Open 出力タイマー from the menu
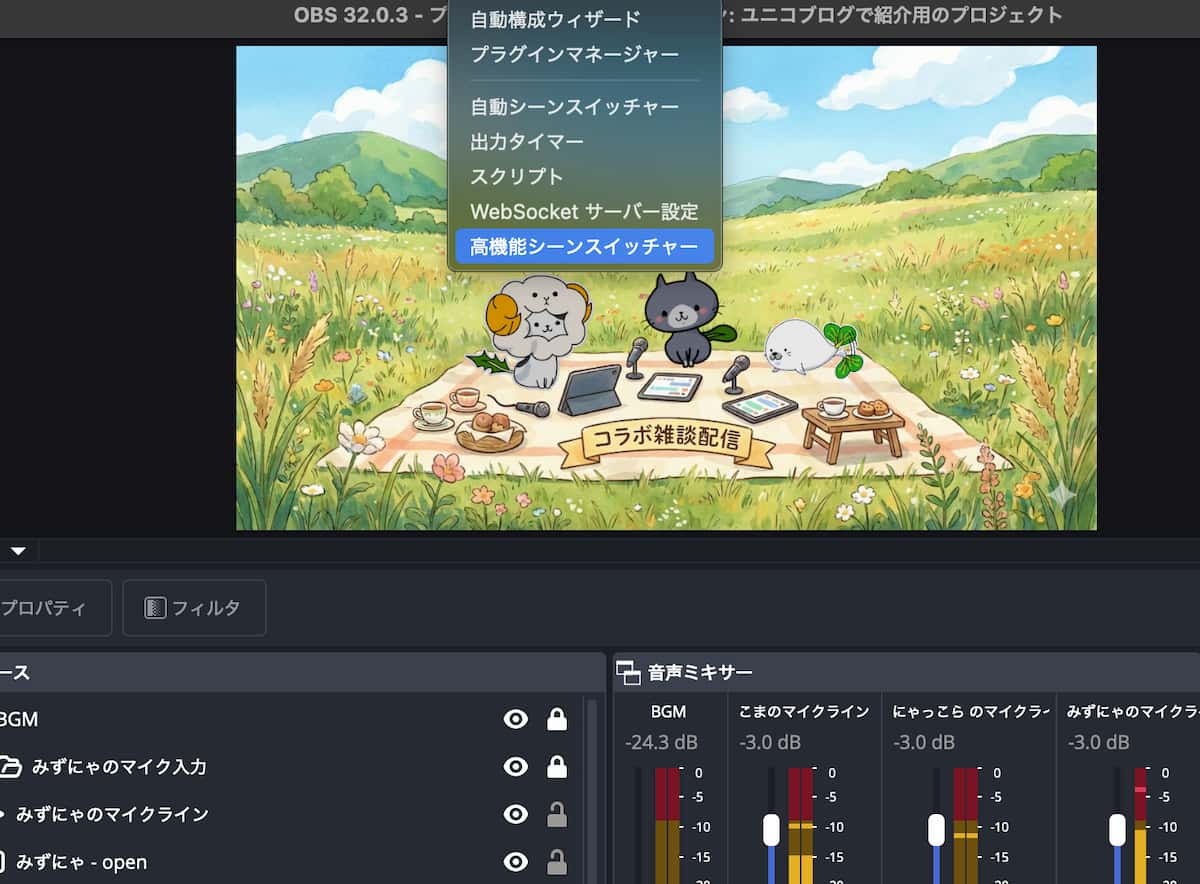The width and height of the screenshot is (1200, 884). (527, 142)
